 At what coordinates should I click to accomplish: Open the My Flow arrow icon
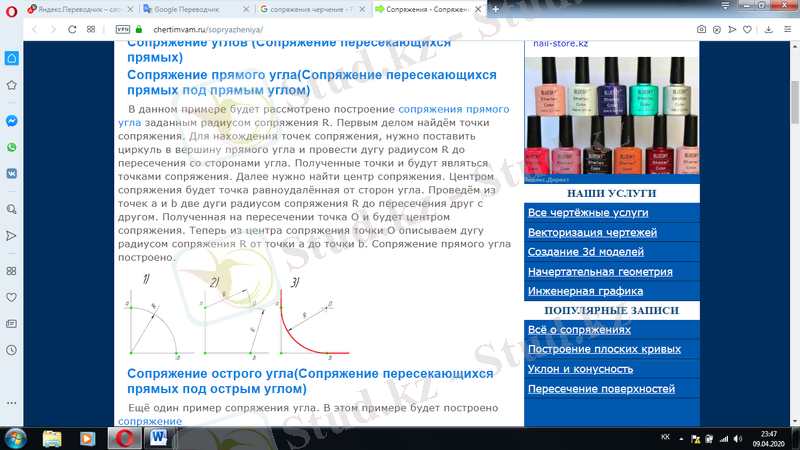pyautogui.click(x=11, y=236)
